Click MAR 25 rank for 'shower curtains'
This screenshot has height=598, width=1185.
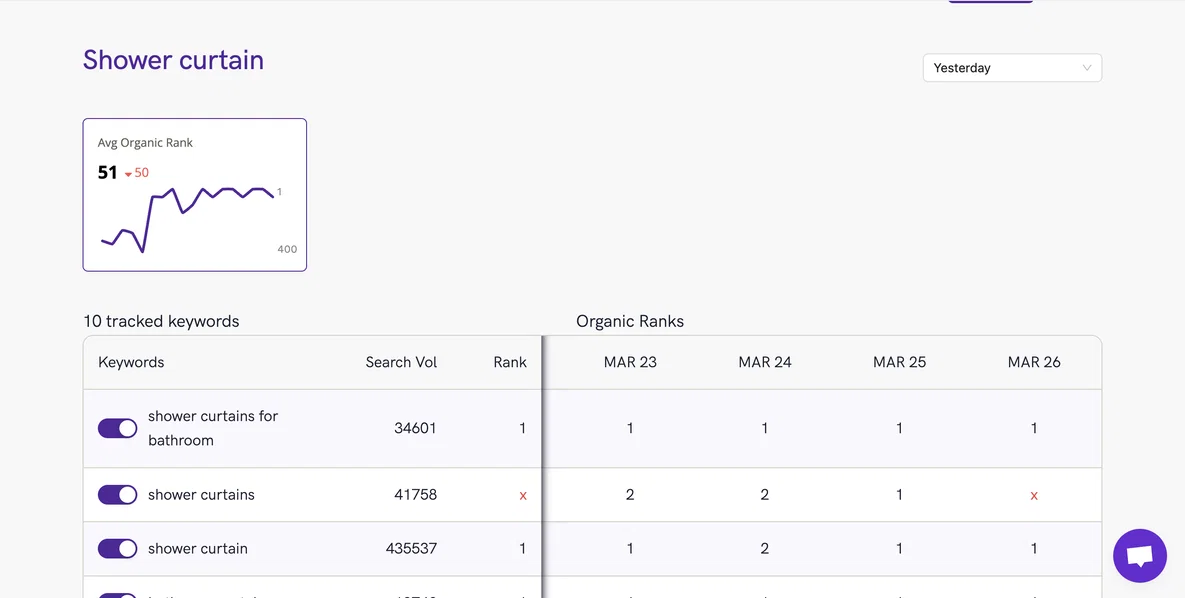(899, 495)
